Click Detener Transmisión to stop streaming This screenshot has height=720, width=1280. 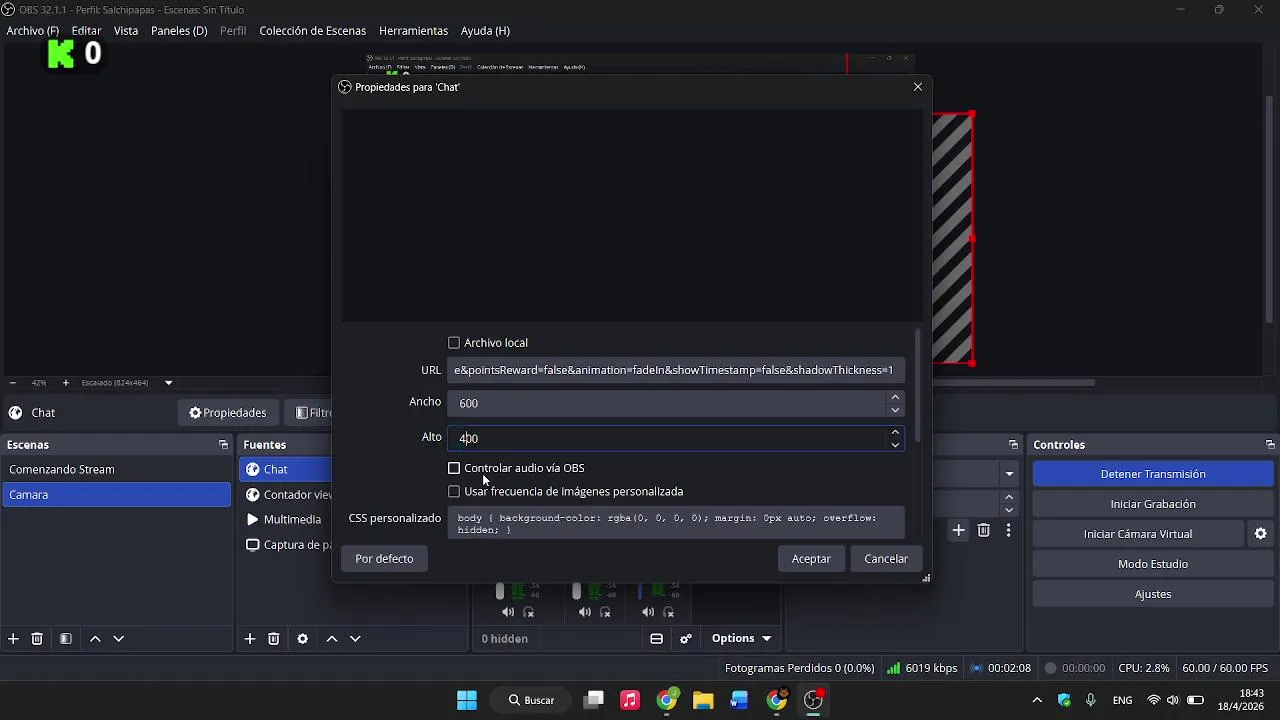(x=1153, y=474)
